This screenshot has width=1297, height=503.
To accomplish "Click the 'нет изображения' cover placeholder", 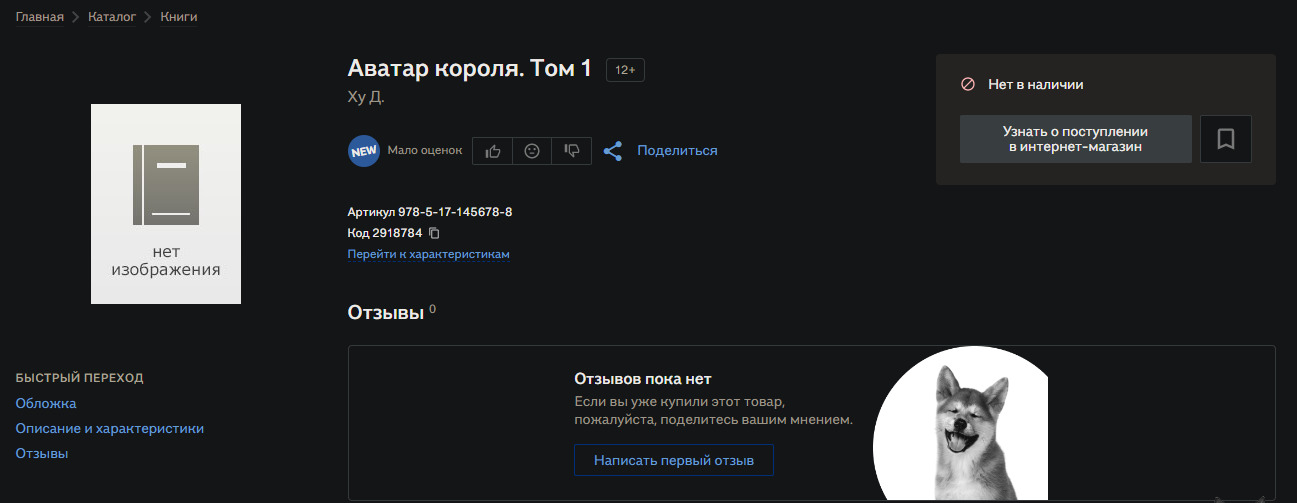I will click(166, 204).
